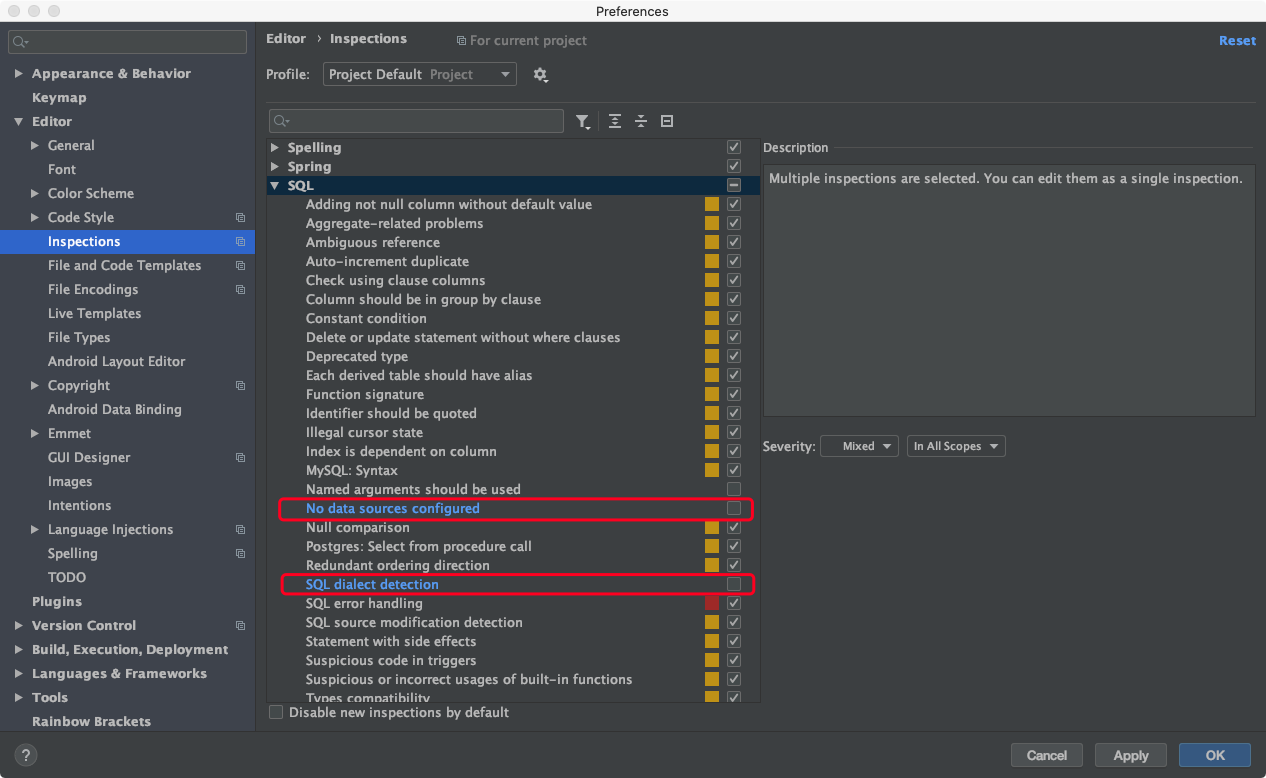
Task: Collapse the Editor section in sidebar
Action: (18, 122)
